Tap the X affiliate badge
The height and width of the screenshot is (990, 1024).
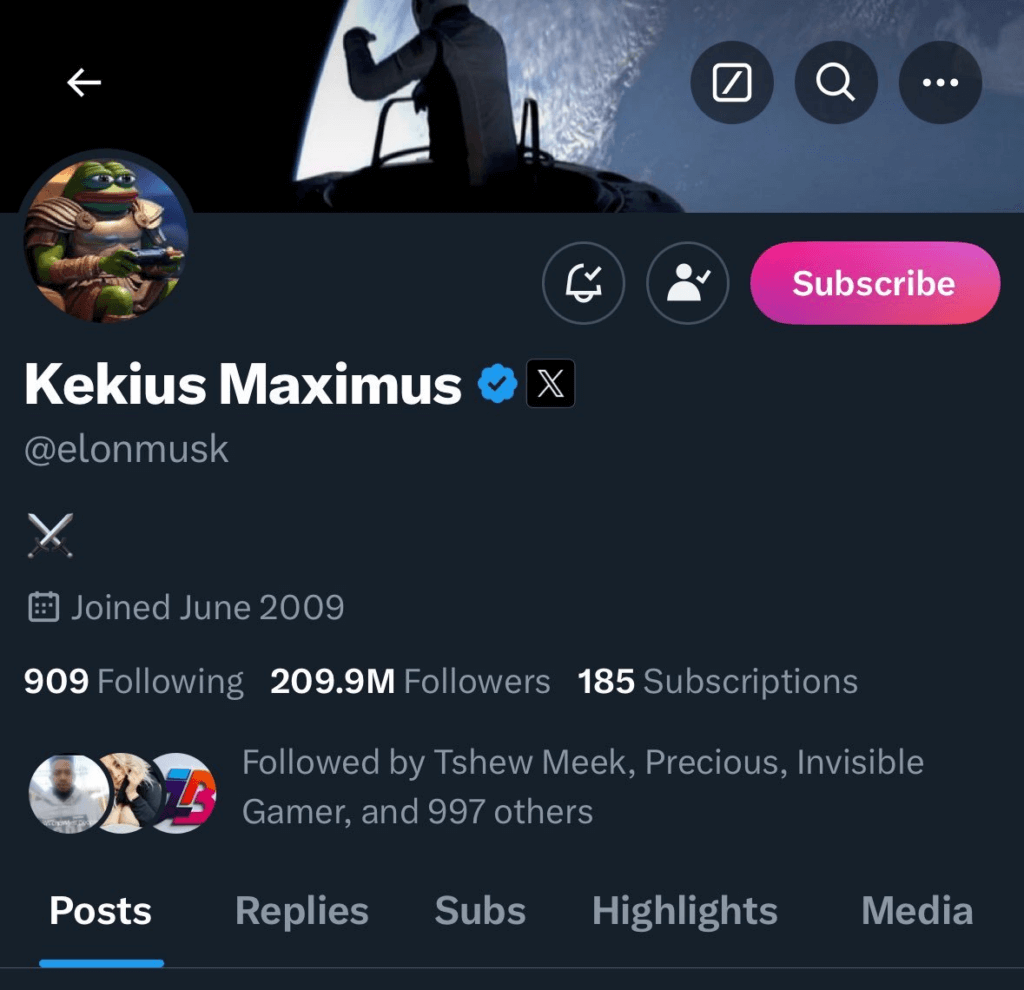tap(551, 382)
